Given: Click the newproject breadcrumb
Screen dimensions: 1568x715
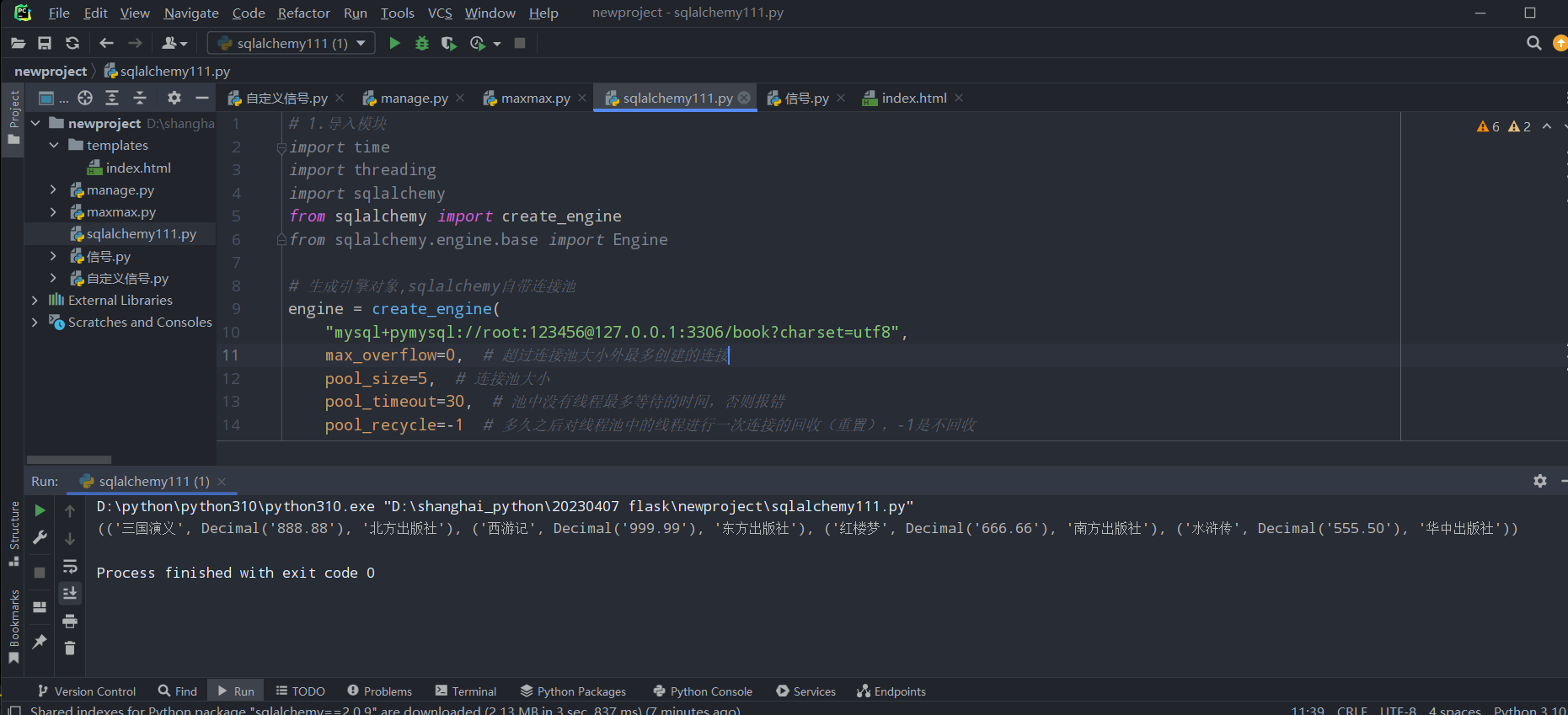Looking at the screenshot, I should 51,71.
